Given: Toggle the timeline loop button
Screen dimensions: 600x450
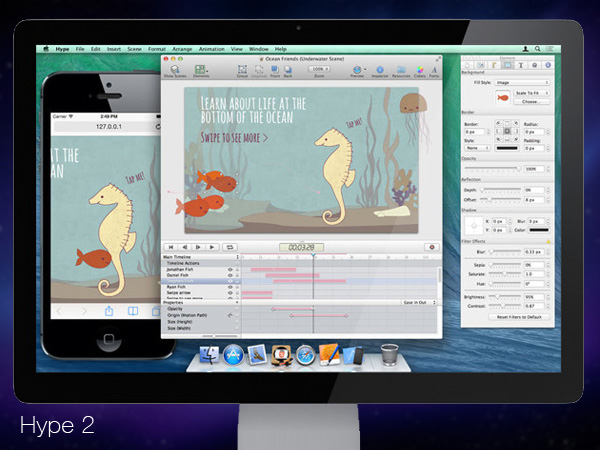Looking at the screenshot, I should pyautogui.click(x=230, y=247).
